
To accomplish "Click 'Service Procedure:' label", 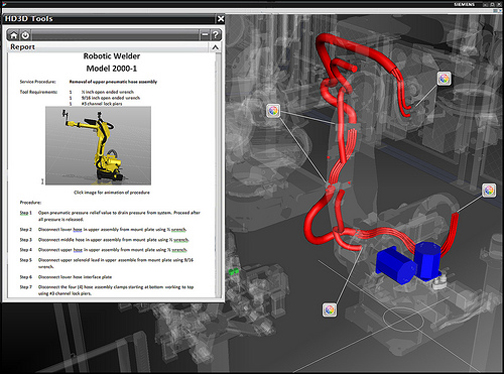I will [38, 82].
